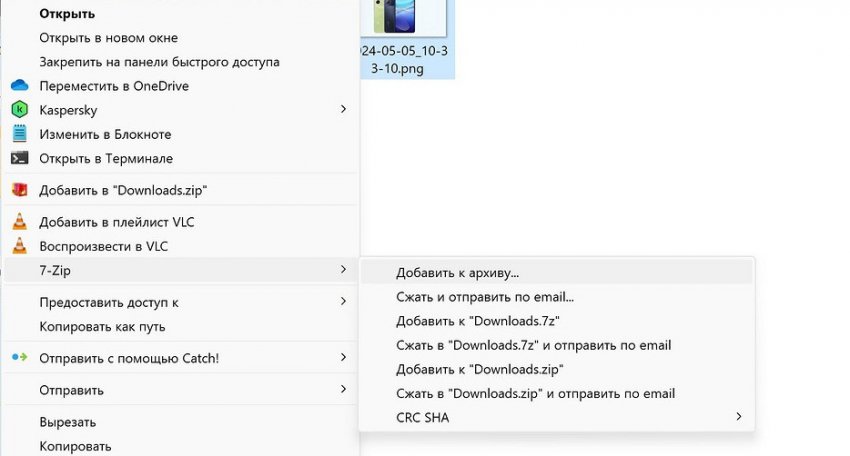
Task: Click VLC cone icon beside Воспроизвести в VLC
Action: [19, 246]
